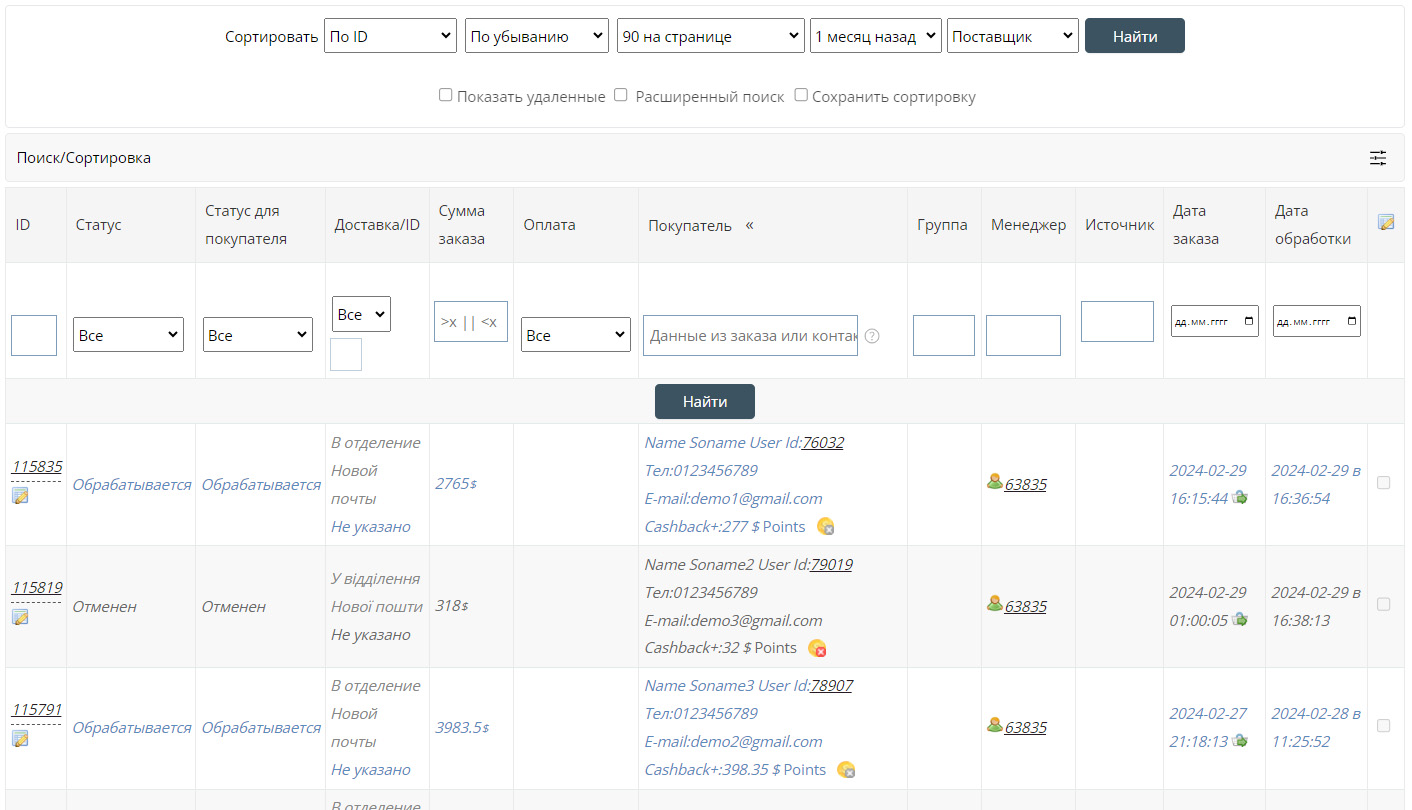
Task: Open user ID 76032 link
Action: click(x=822, y=442)
